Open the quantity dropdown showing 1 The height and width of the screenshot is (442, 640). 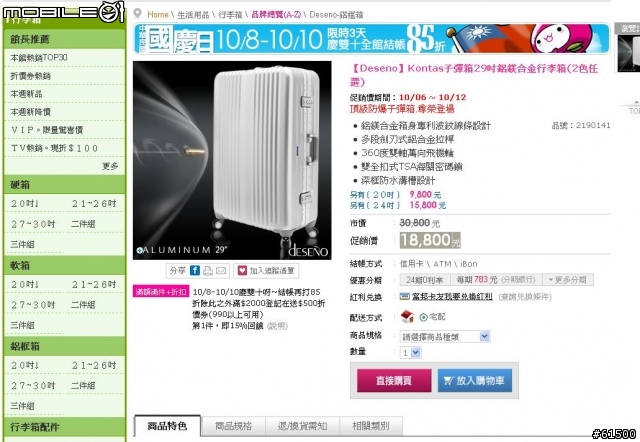410,353
